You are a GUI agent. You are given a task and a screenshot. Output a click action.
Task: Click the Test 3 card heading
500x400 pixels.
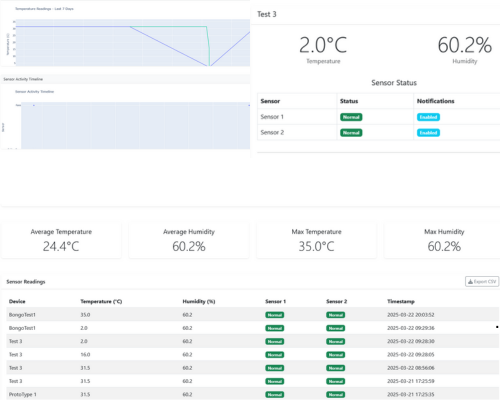pos(267,14)
